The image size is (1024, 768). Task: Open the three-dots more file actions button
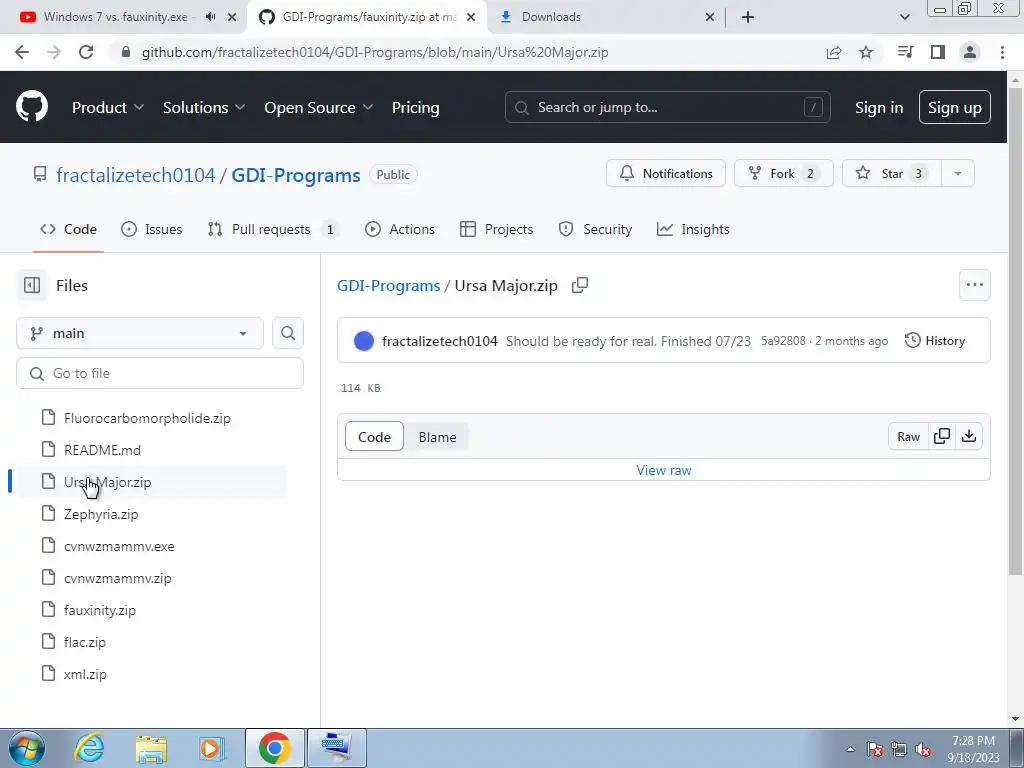(x=974, y=285)
